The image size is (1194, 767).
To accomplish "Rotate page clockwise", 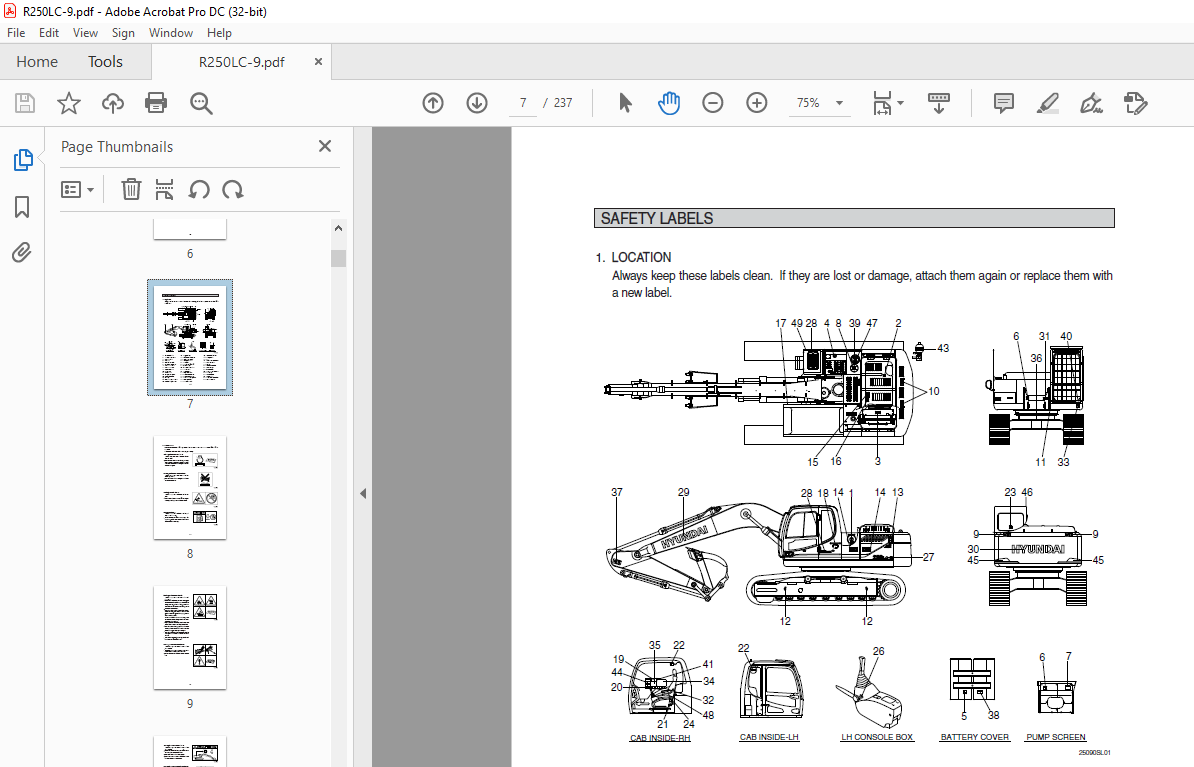I will click(x=233, y=189).
